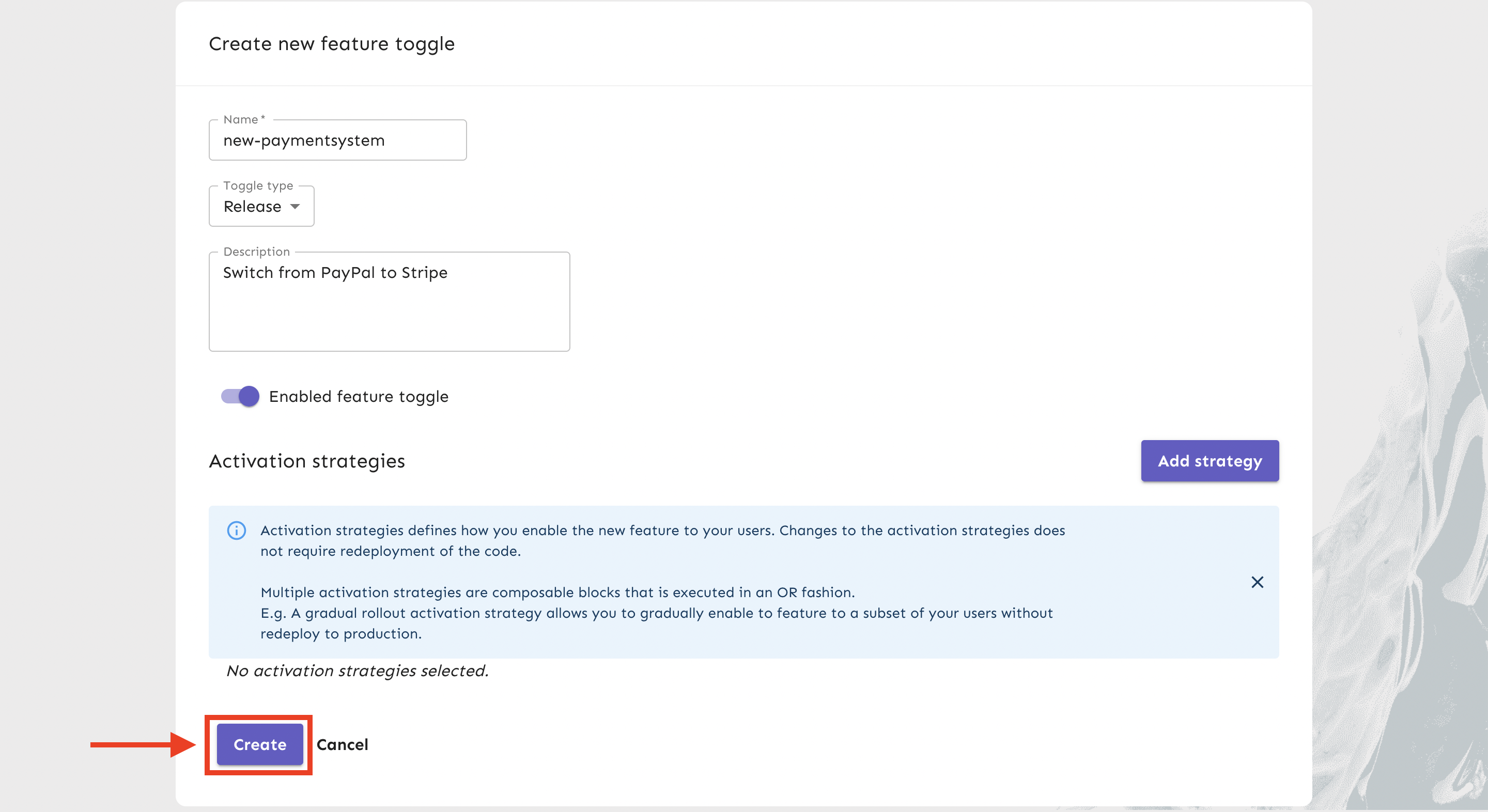Viewport: 1488px width, 812px height.
Task: Click the 'Switch from PayPal to Stripe' description text
Action: click(x=335, y=273)
